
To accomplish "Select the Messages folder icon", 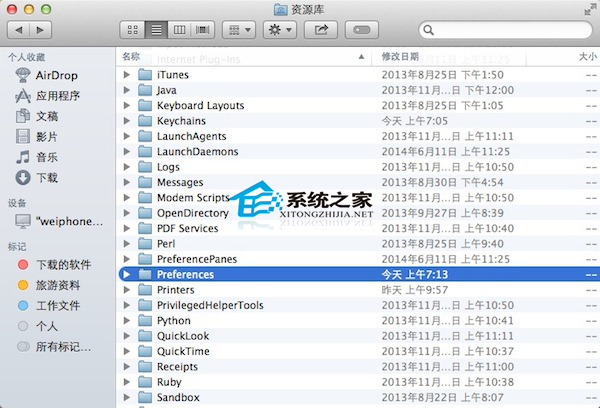I will tap(145, 182).
